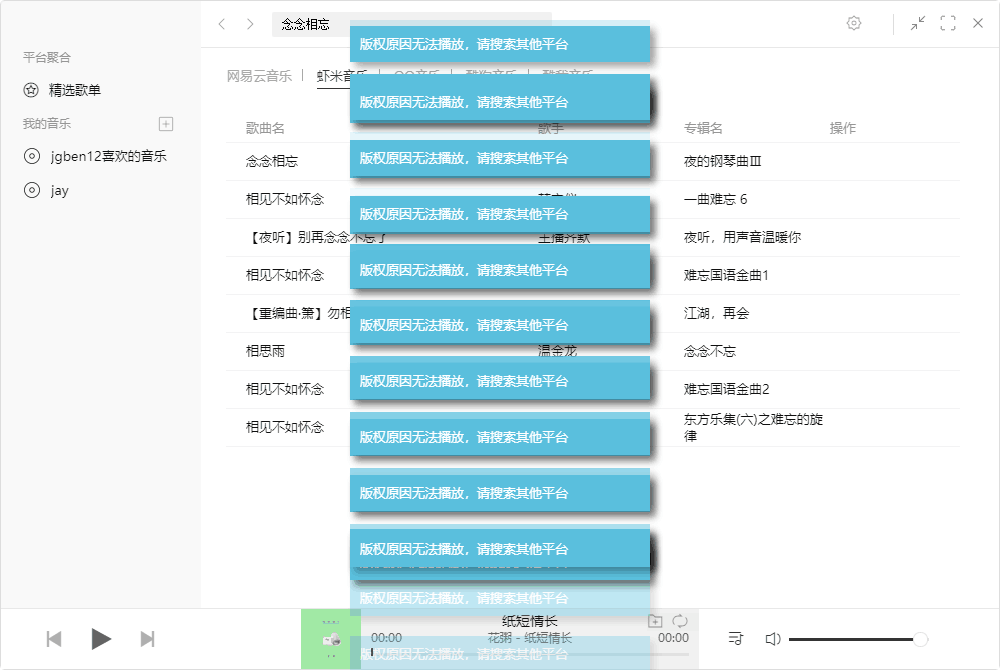Toggle fullscreen with the corner-brackets icon
The width and height of the screenshot is (1000, 670).
pos(948,24)
